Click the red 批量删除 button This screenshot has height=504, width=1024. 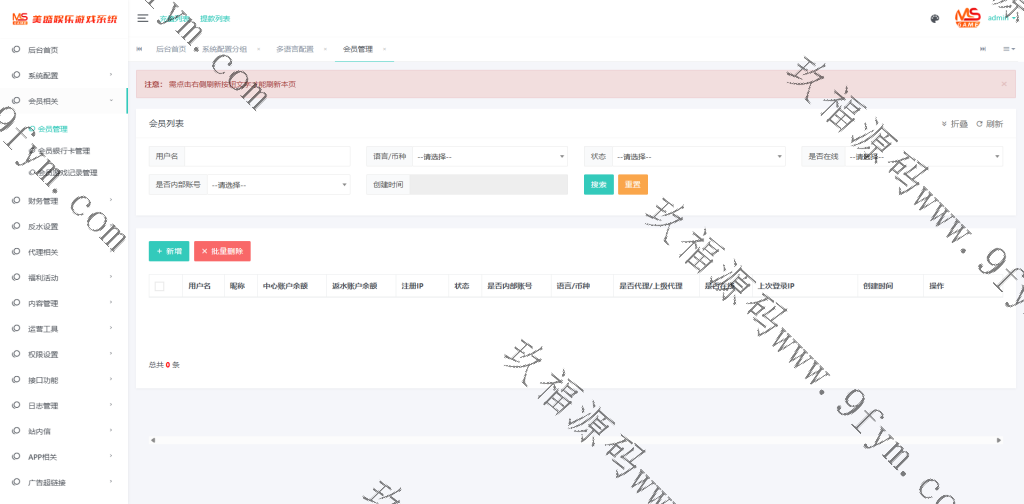click(x=222, y=251)
